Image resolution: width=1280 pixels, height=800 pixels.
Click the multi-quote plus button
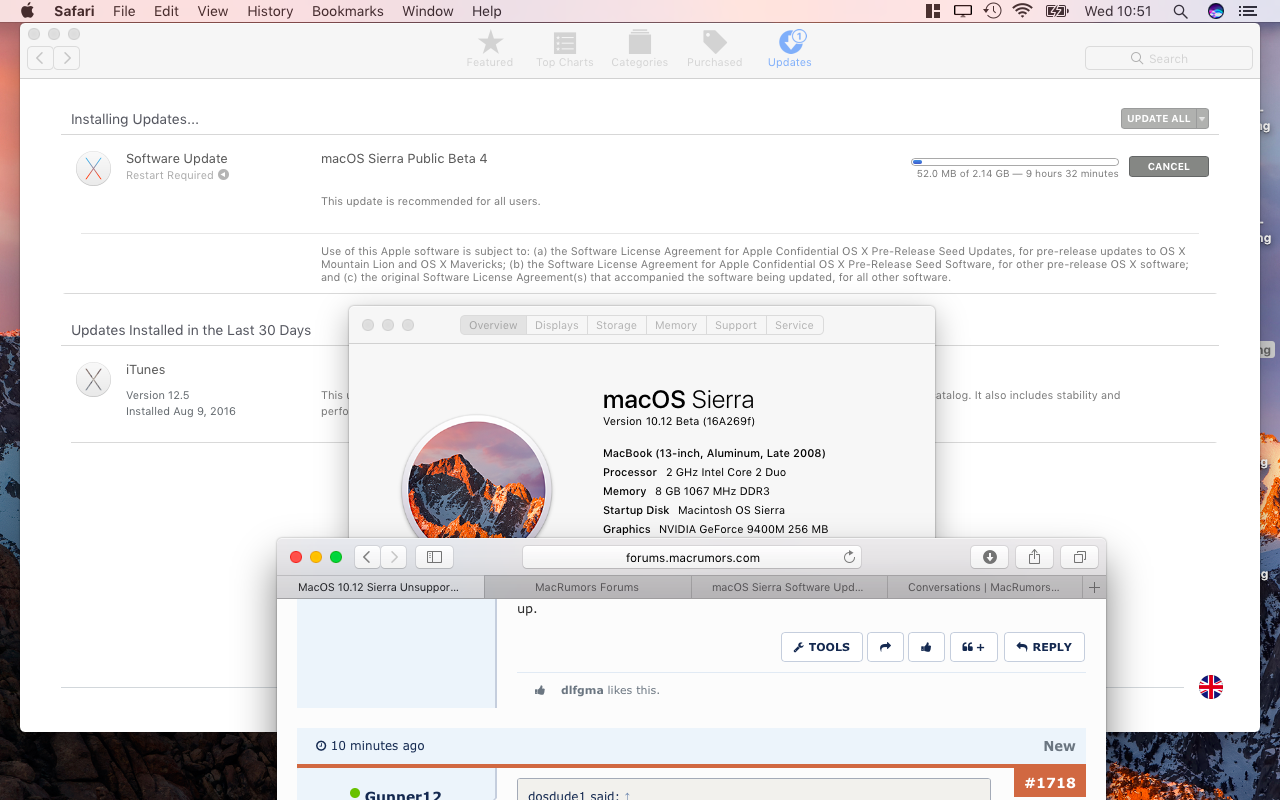973,647
